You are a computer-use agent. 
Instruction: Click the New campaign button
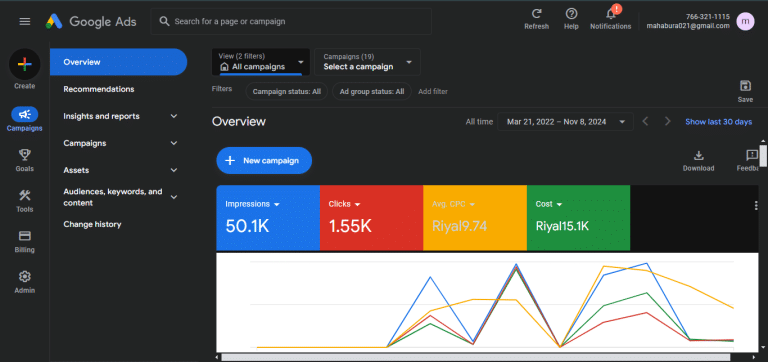coord(264,161)
